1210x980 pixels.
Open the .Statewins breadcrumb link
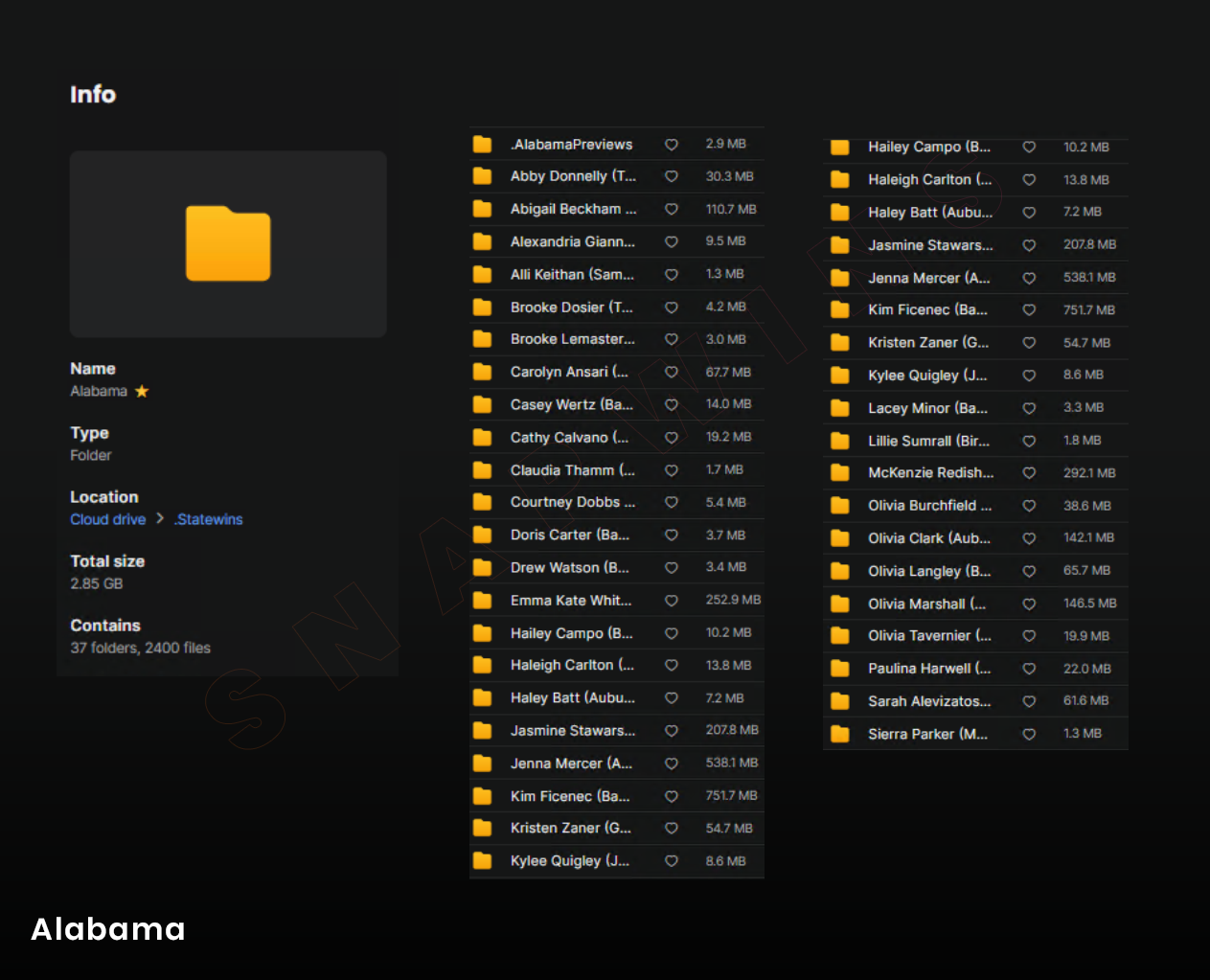pos(208,519)
